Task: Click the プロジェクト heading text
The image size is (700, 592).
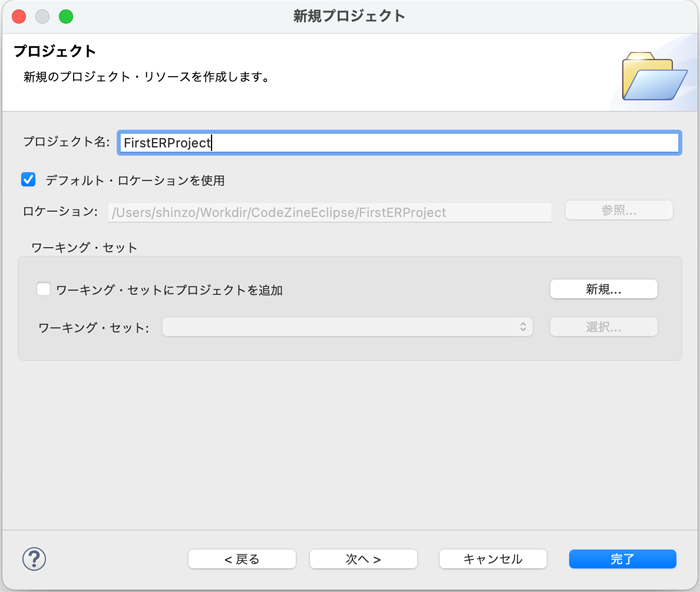Action: [54, 51]
